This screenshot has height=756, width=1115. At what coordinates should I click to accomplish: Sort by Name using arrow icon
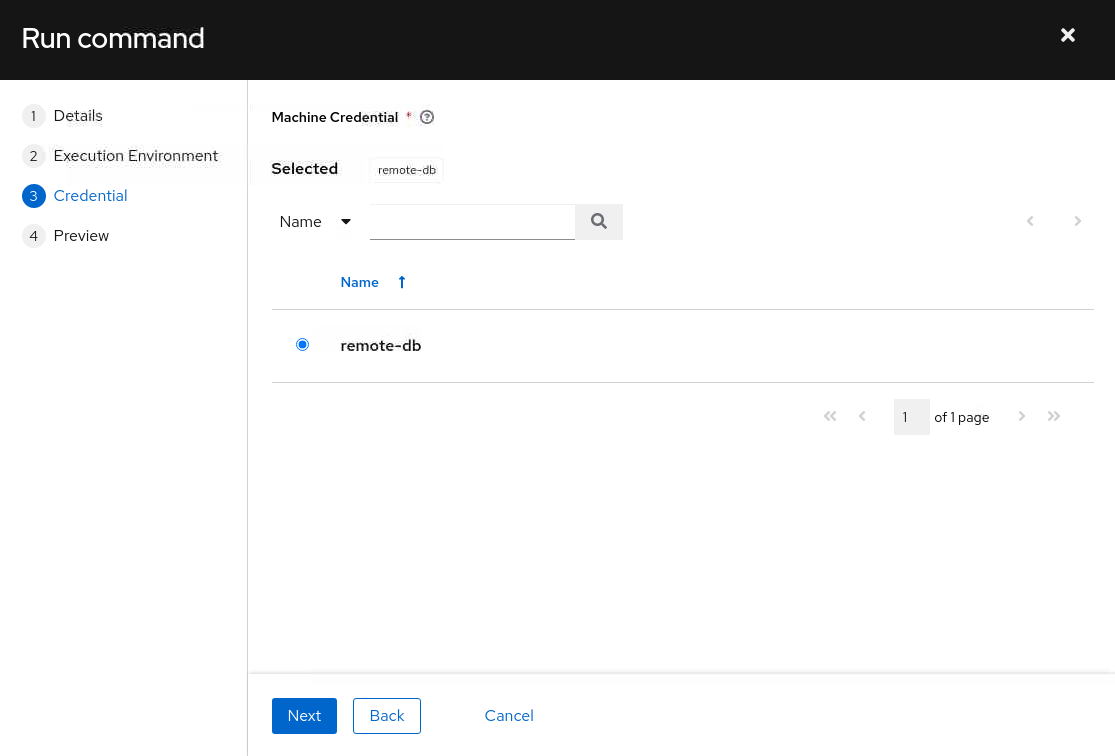point(402,282)
